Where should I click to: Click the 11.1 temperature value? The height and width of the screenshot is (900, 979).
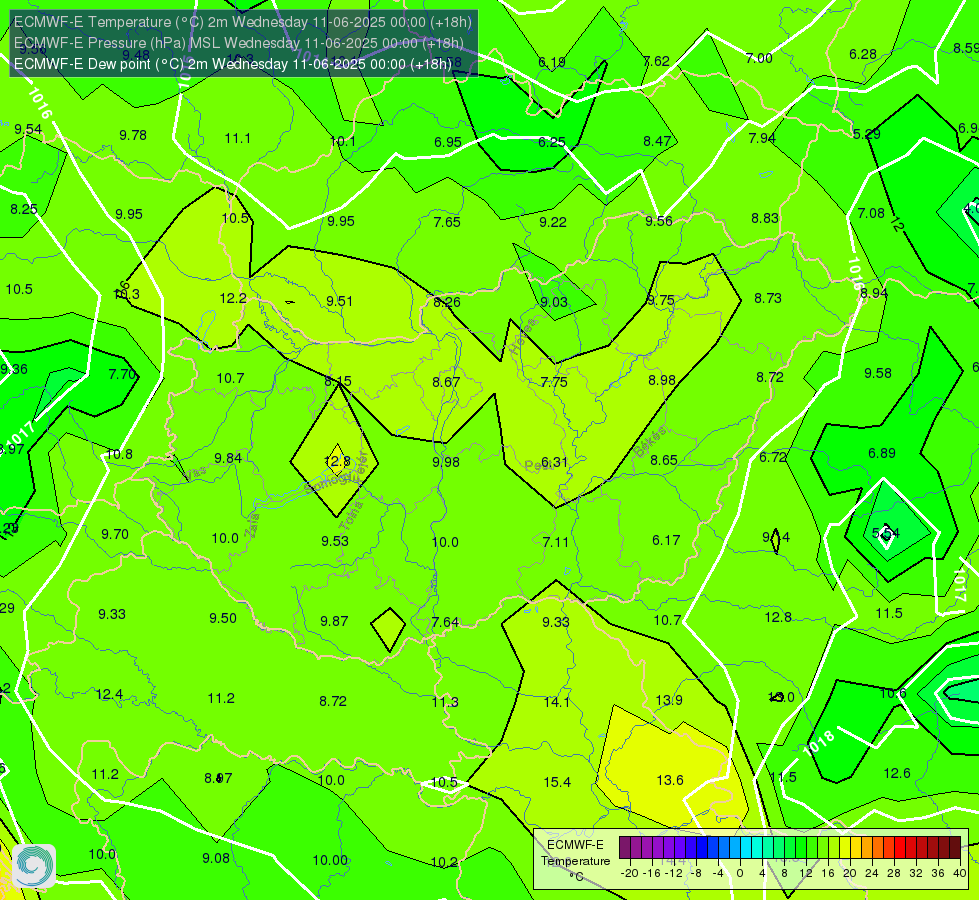(x=238, y=139)
